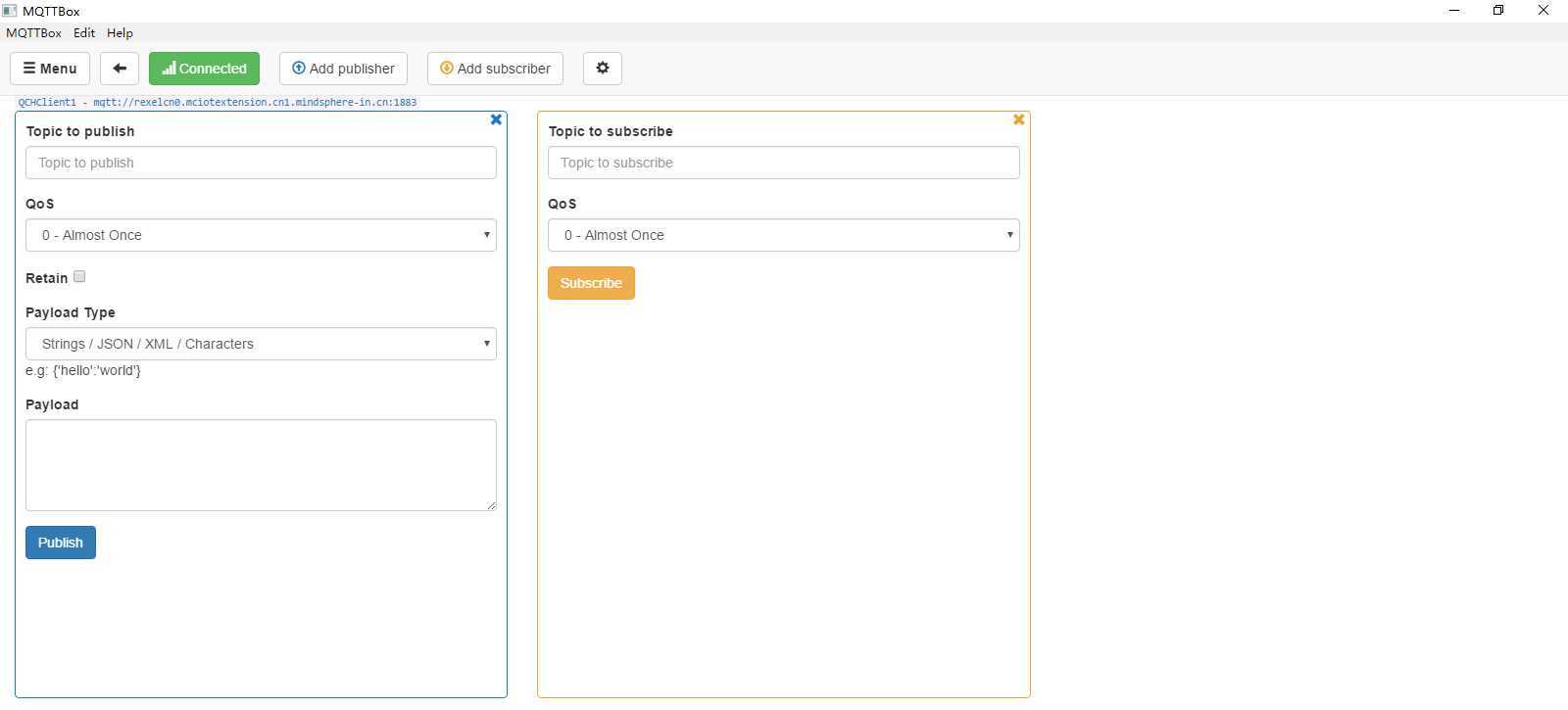Close the subscriber panel with orange X

(1018, 119)
